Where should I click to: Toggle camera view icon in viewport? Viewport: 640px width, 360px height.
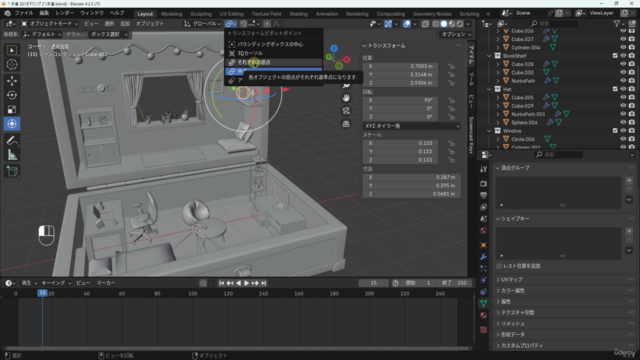(x=346, y=111)
